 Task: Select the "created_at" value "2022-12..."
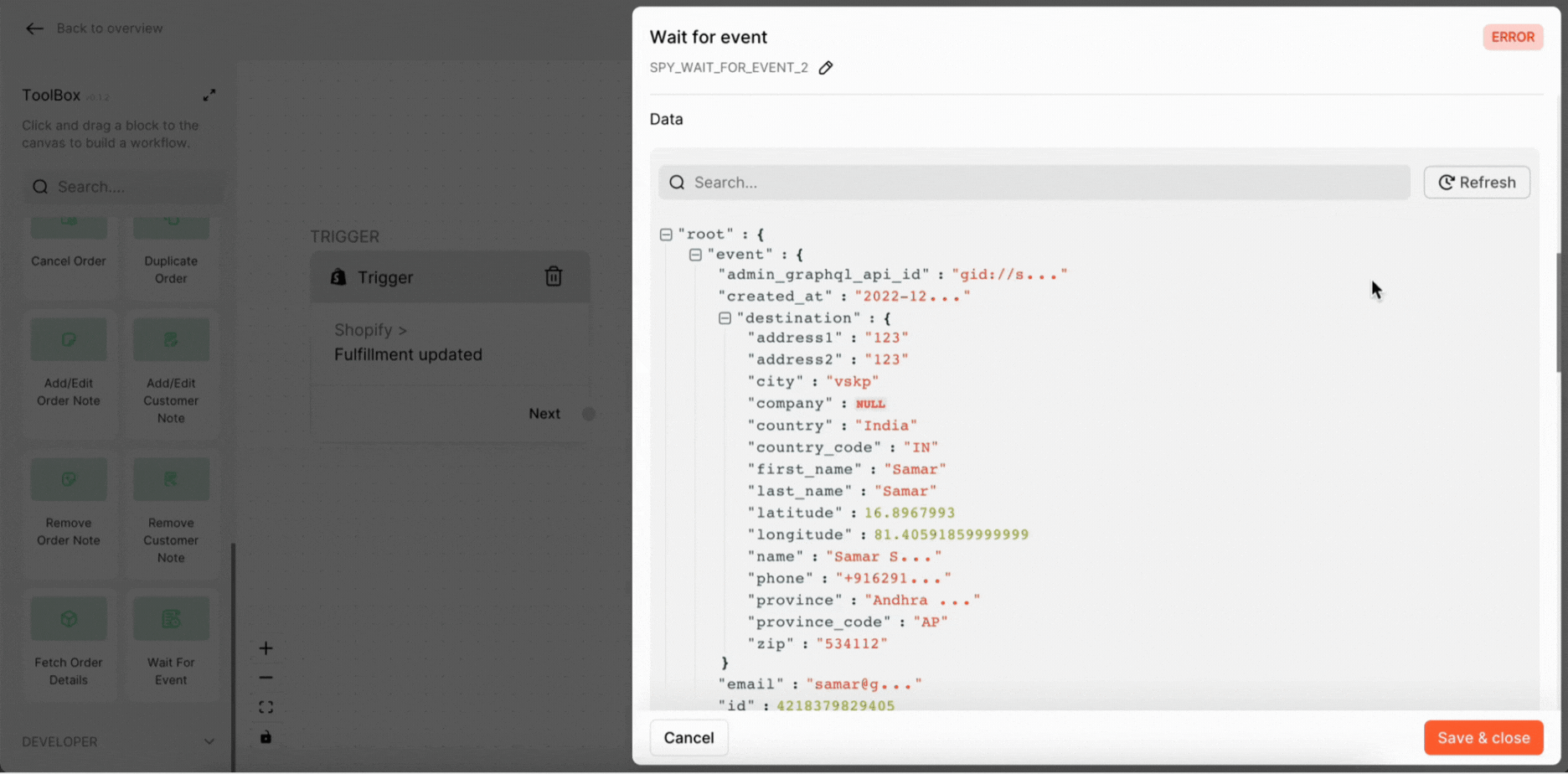(x=912, y=297)
